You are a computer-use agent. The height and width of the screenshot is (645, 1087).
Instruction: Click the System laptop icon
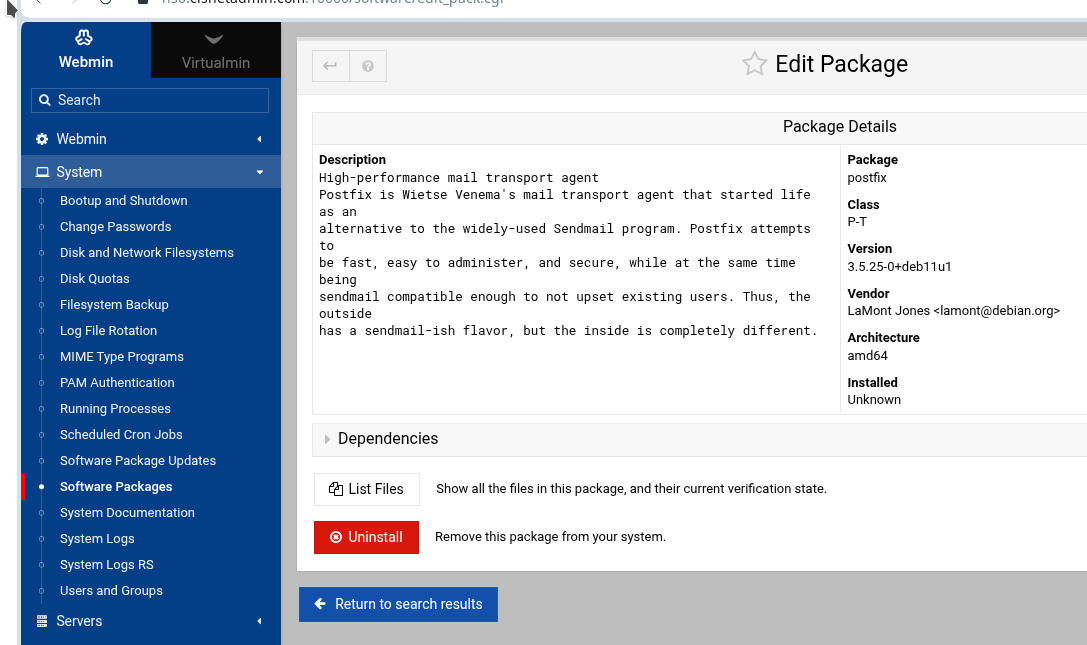42,172
